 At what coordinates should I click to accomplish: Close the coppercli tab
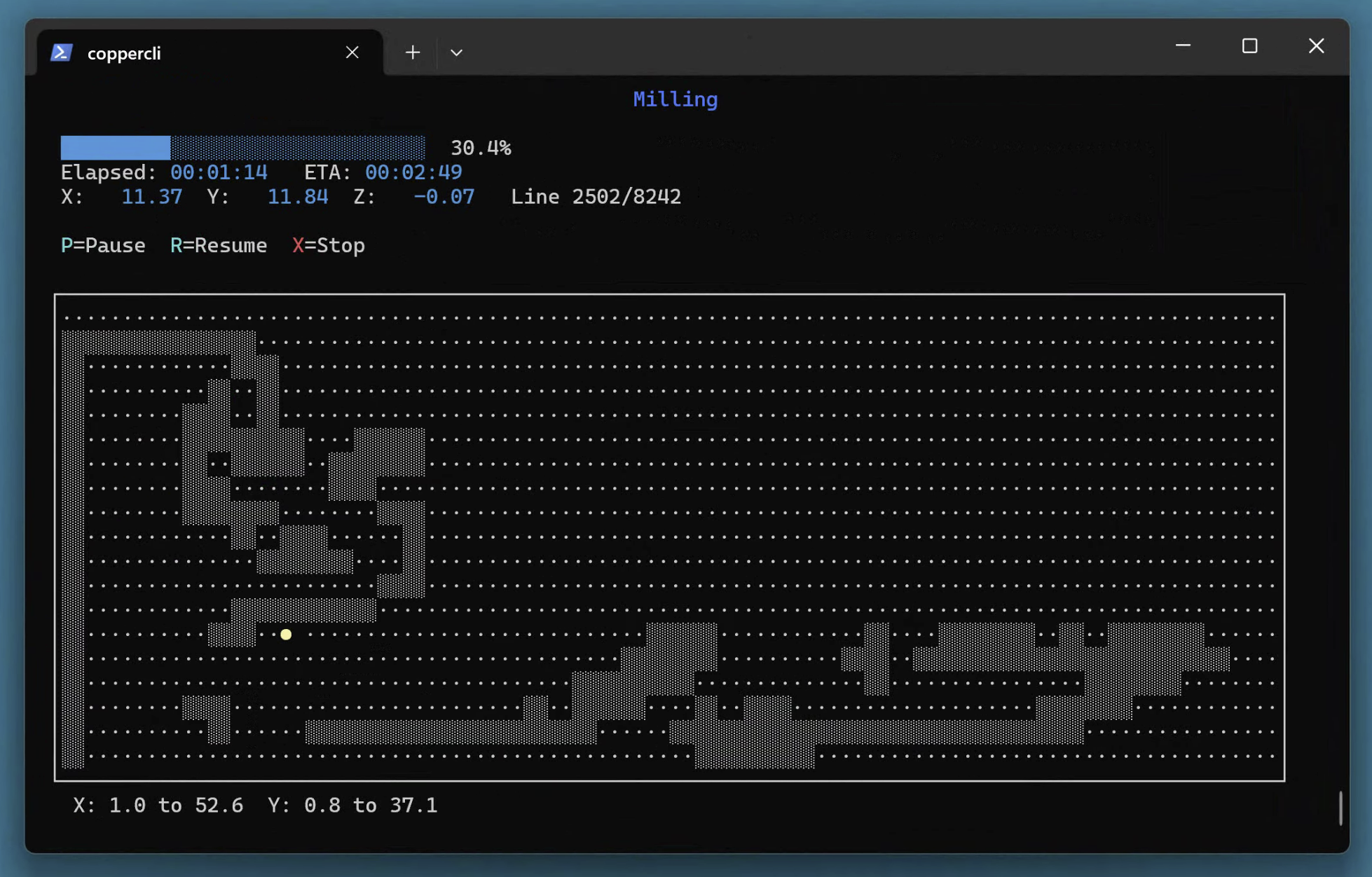click(352, 53)
